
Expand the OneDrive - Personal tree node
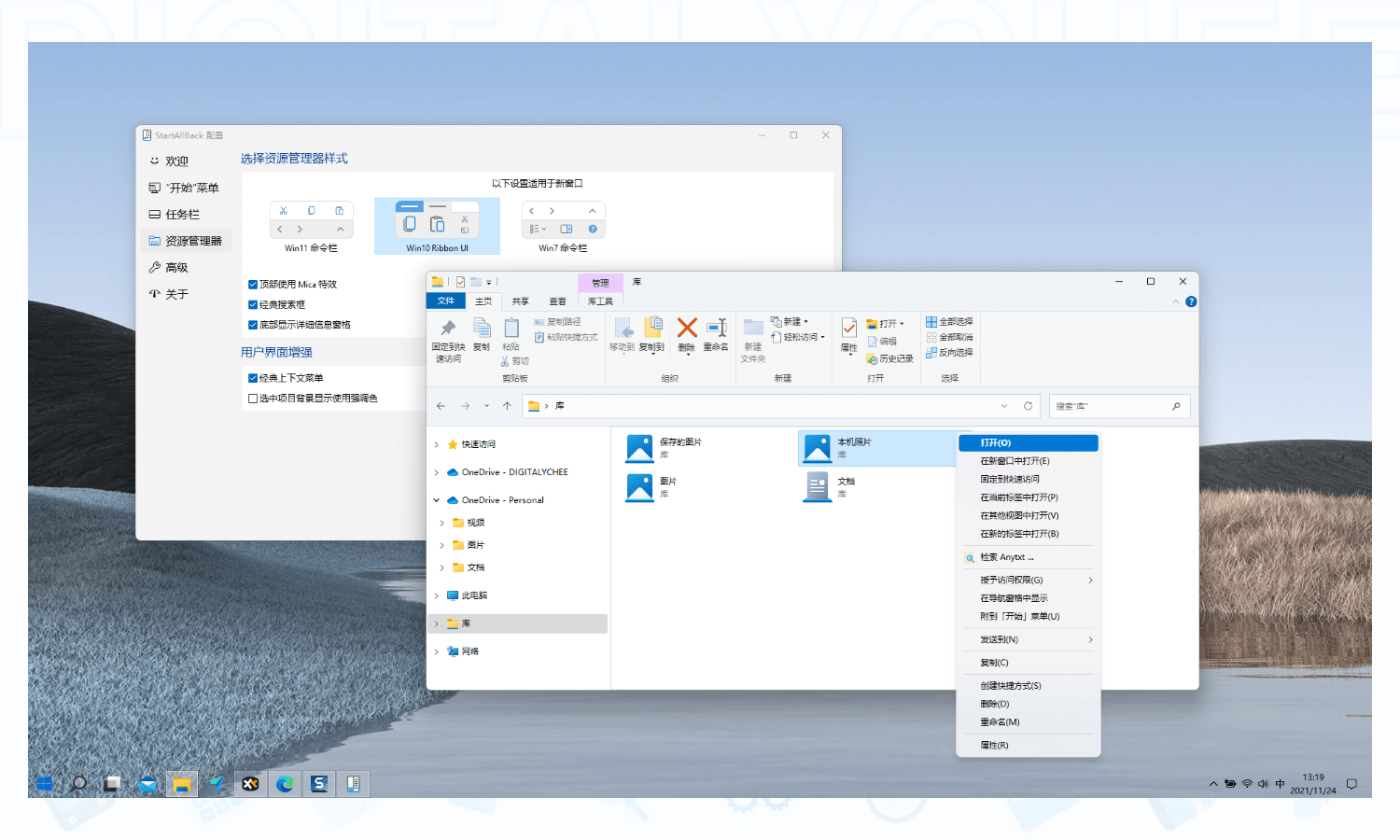tap(436, 499)
